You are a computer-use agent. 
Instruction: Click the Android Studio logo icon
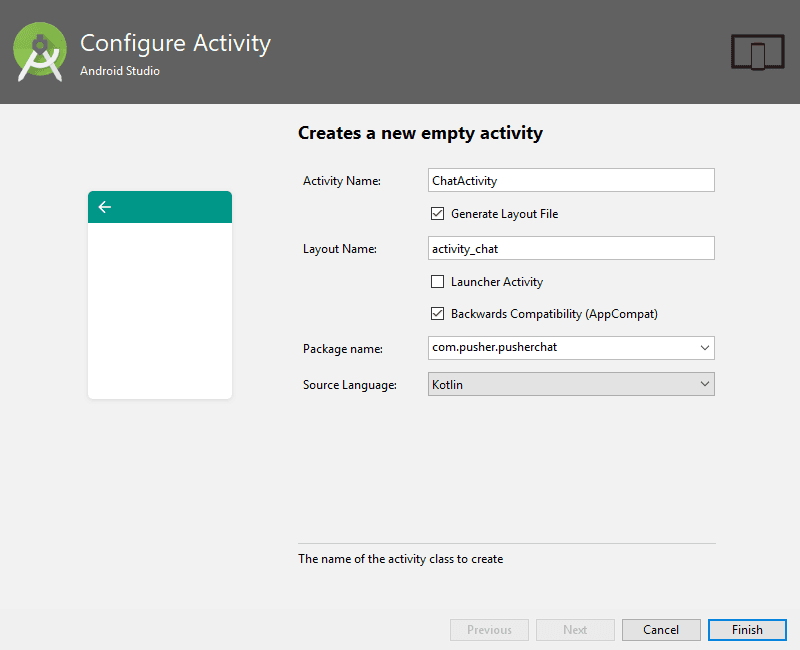40,52
